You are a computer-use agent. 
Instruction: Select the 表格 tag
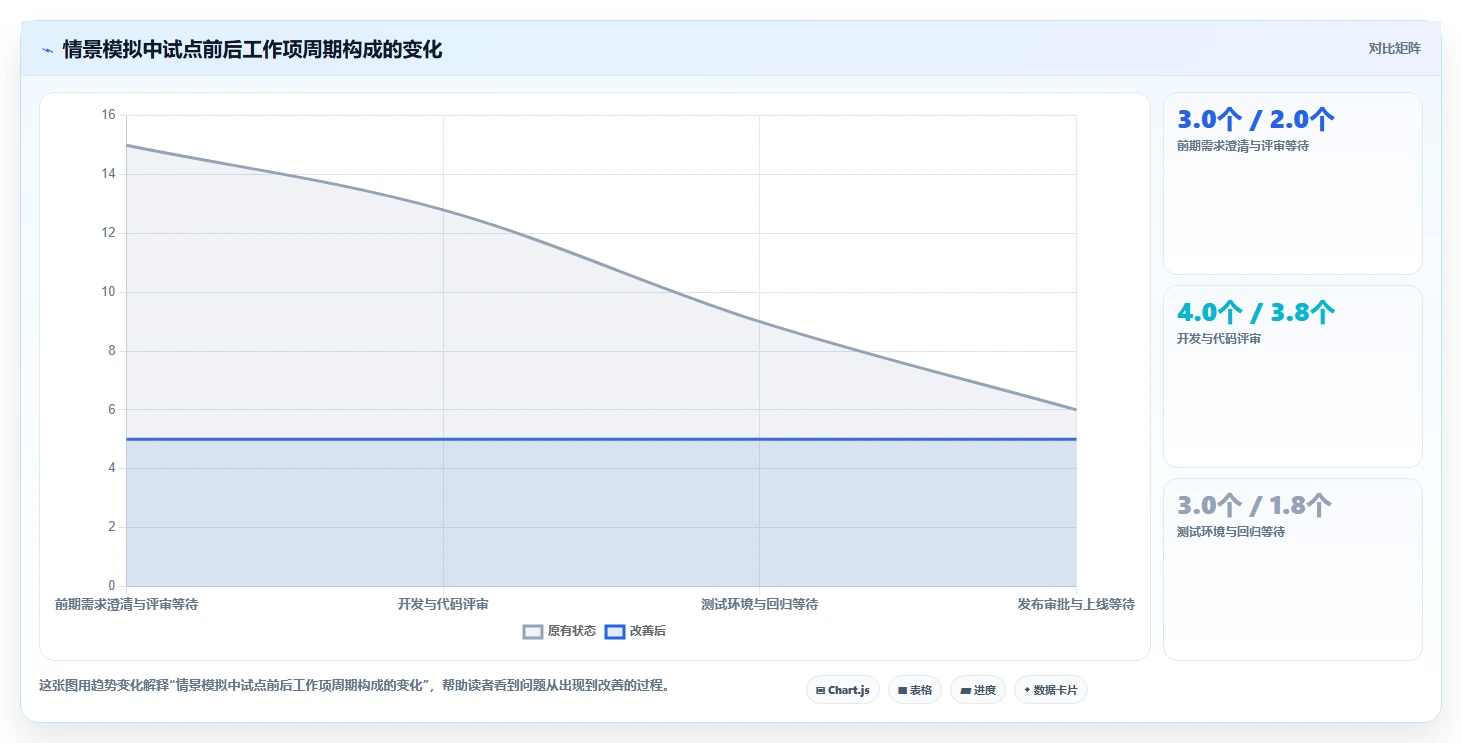[915, 690]
